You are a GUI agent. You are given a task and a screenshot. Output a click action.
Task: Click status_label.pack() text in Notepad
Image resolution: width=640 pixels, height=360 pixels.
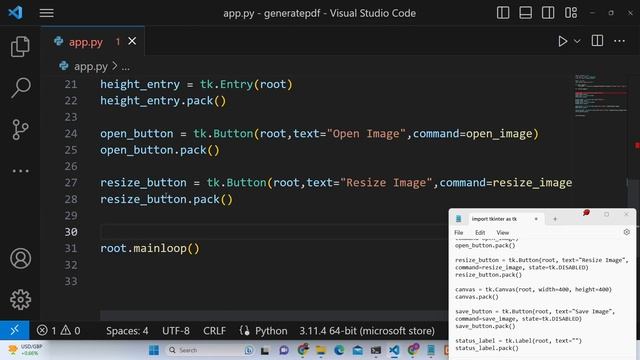487,348
